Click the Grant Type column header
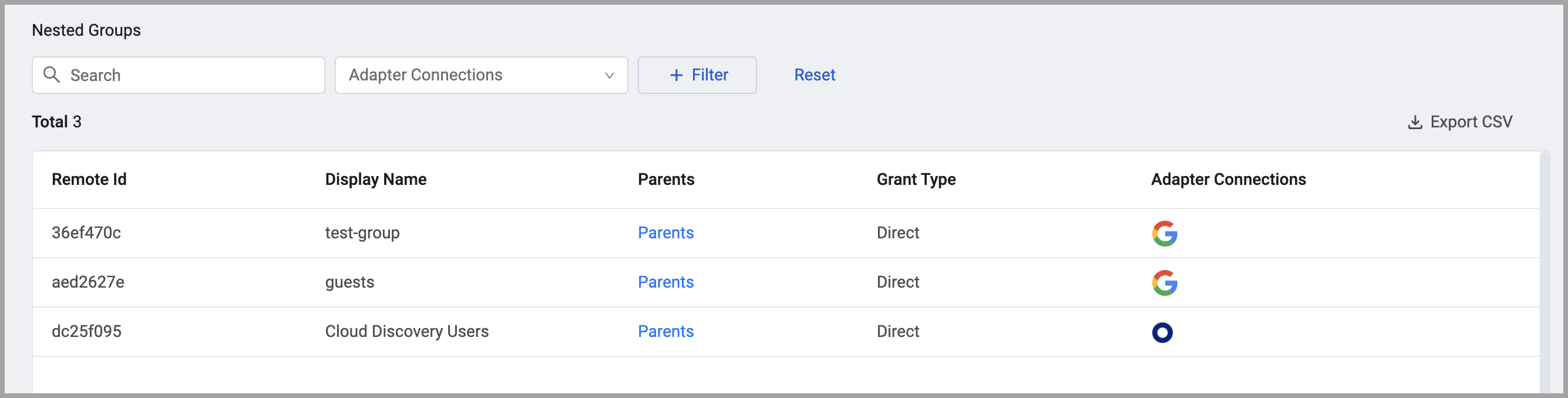 [x=916, y=179]
